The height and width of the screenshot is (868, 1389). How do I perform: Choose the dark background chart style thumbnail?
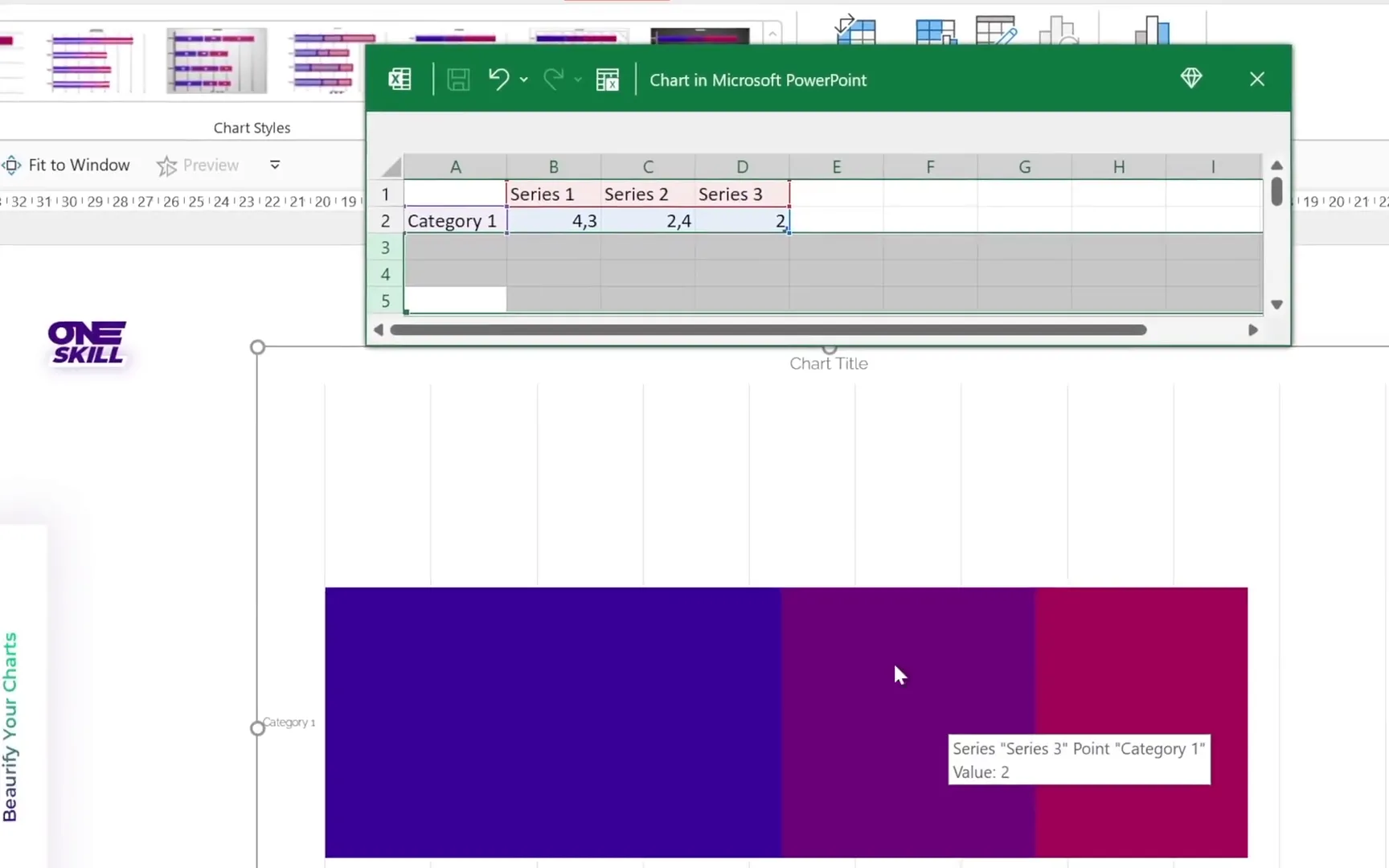(x=700, y=36)
